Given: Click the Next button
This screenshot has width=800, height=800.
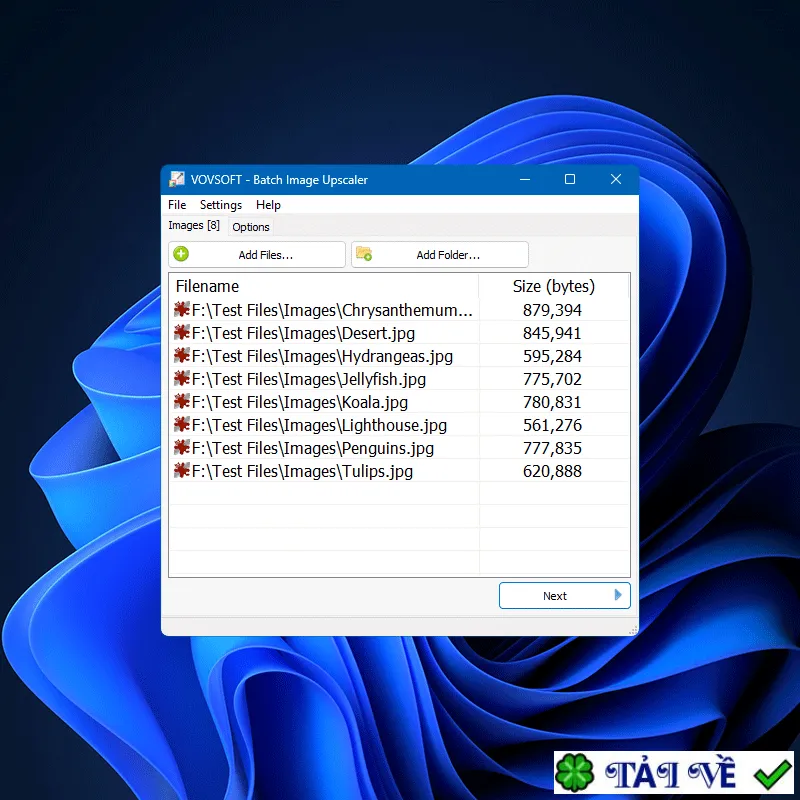Looking at the screenshot, I should tap(564, 595).
